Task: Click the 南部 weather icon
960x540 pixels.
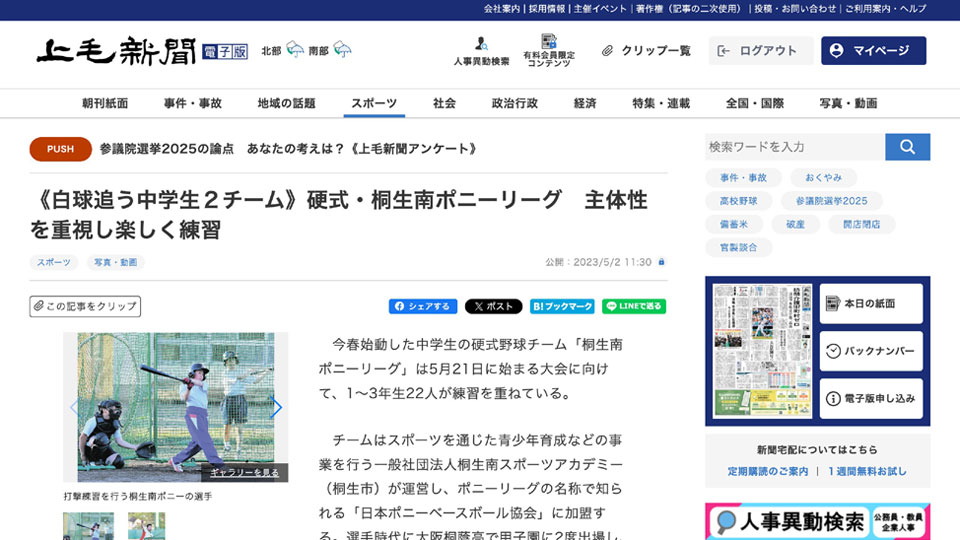Action: point(342,50)
